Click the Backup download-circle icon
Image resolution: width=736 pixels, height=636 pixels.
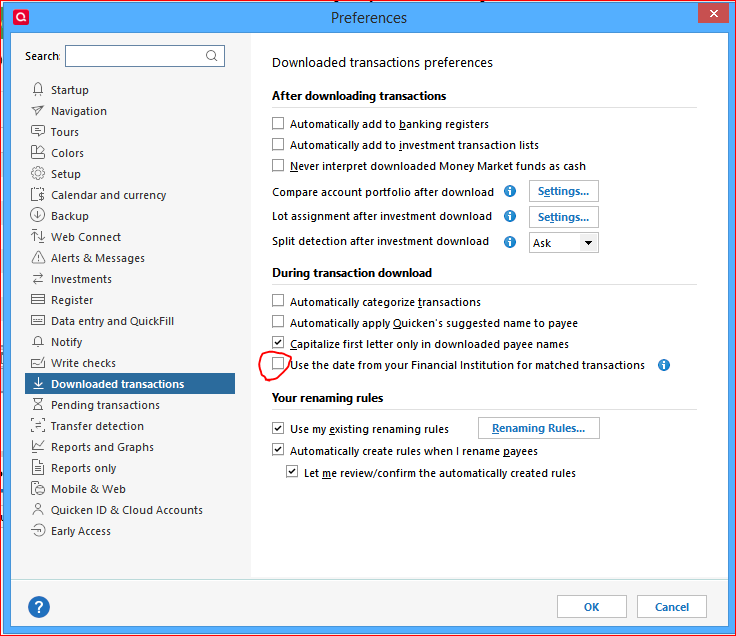tap(38, 215)
